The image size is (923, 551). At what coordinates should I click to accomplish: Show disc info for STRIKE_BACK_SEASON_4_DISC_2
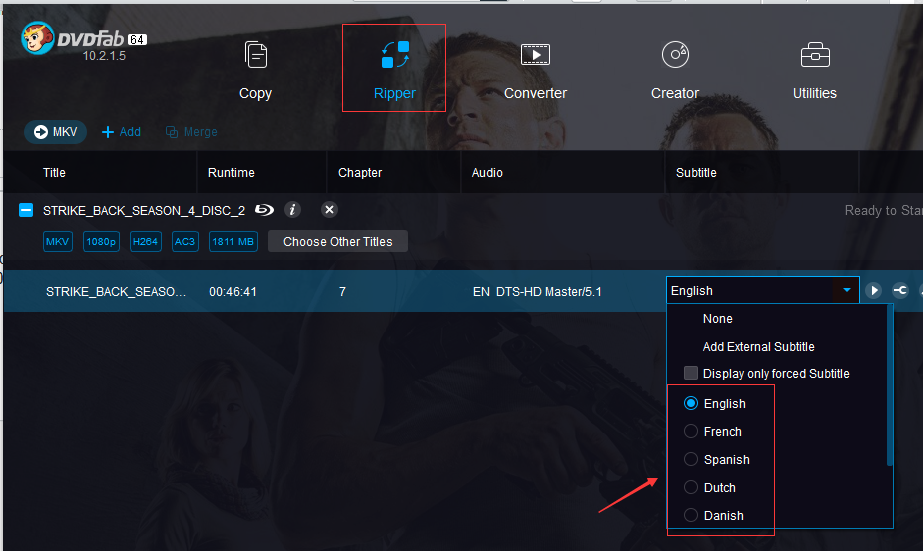293,210
